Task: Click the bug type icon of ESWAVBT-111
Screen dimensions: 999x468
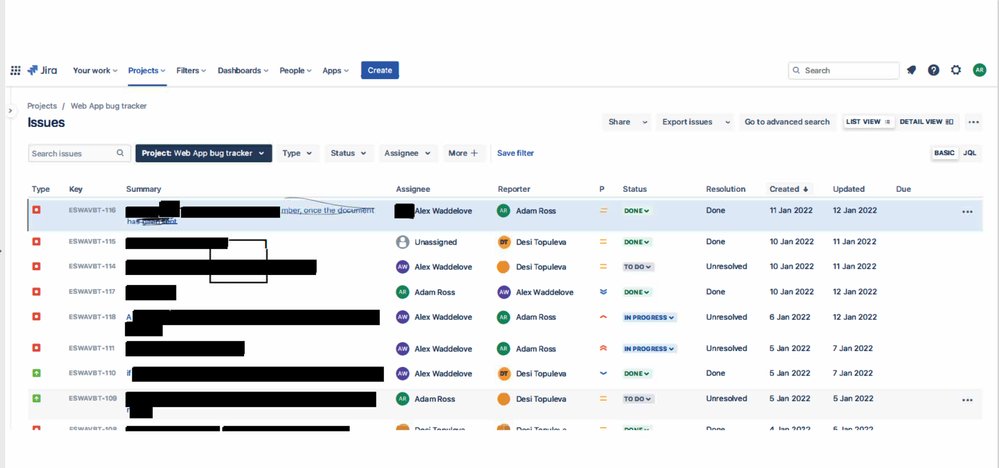Action: click(x=36, y=348)
